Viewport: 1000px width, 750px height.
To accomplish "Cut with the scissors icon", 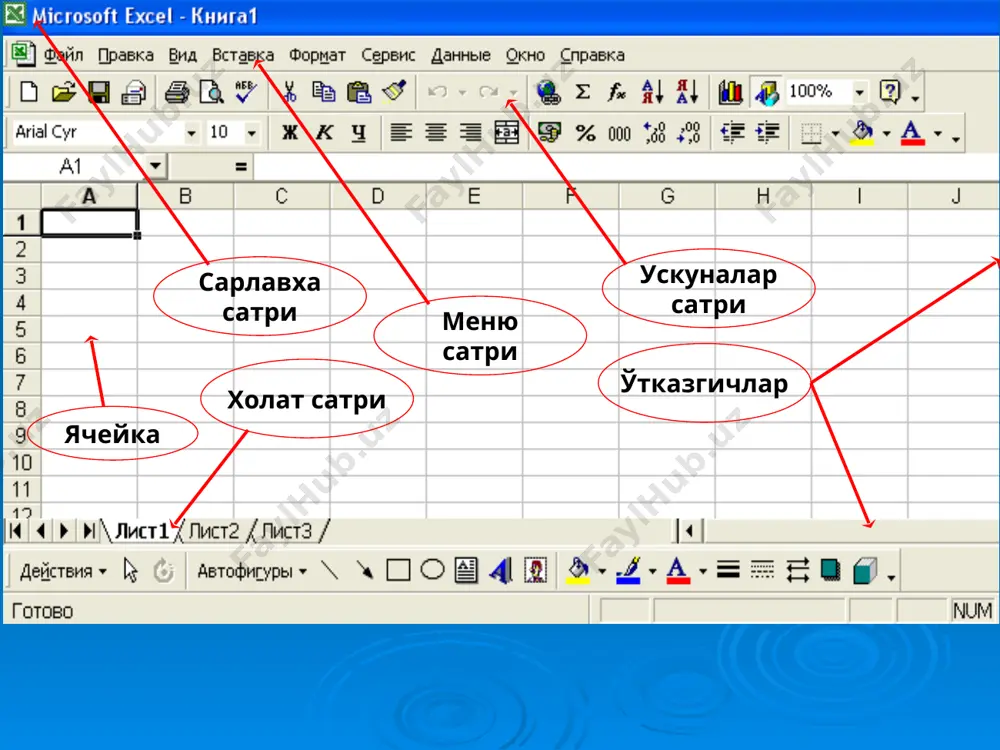I will [x=290, y=92].
